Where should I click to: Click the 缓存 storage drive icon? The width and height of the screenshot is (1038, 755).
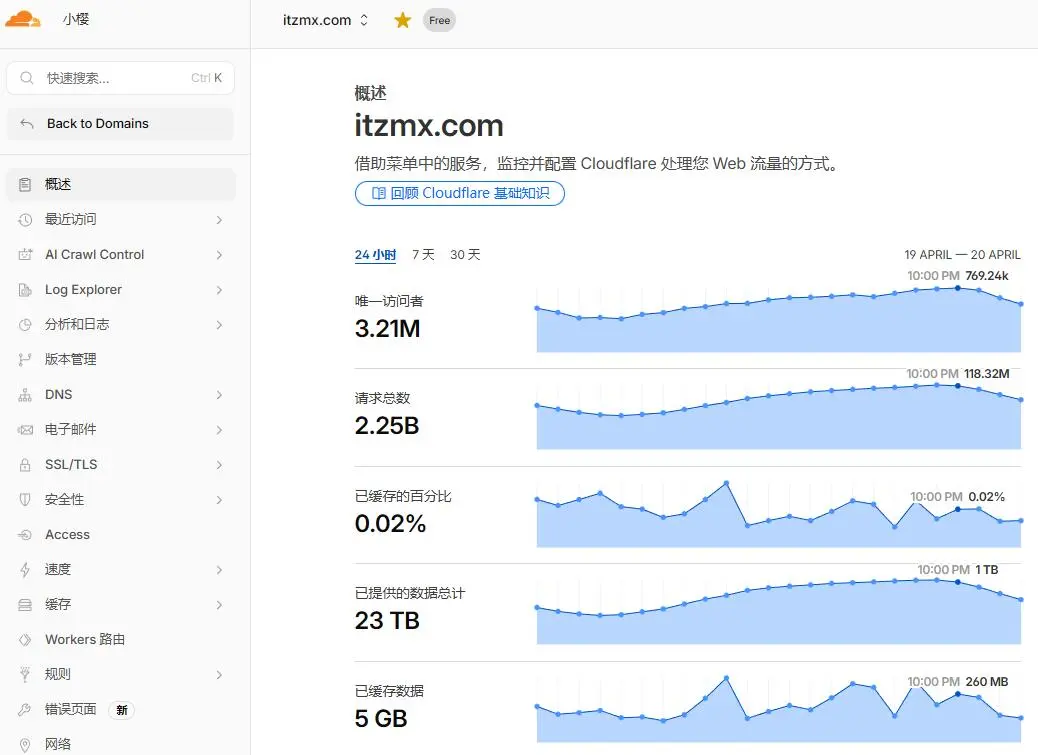click(x=24, y=605)
